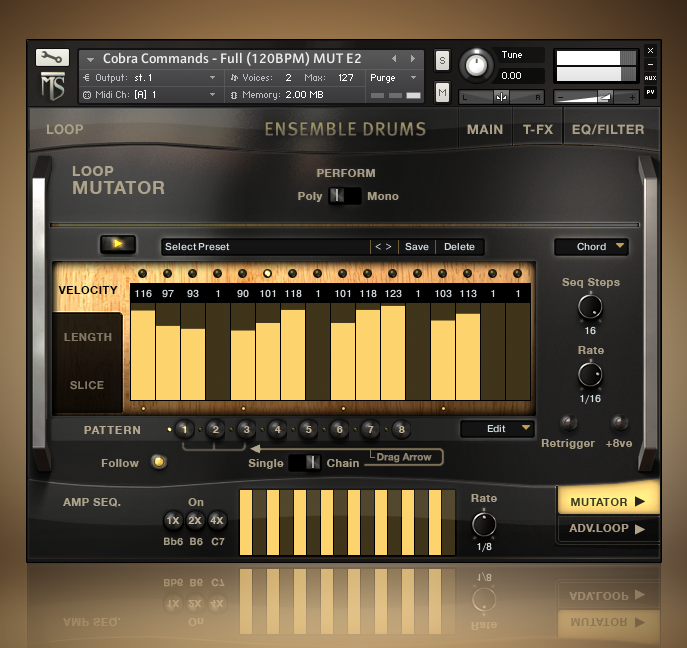The image size is (687, 648).
Task: Toggle the AUX button
Action: click(650, 78)
